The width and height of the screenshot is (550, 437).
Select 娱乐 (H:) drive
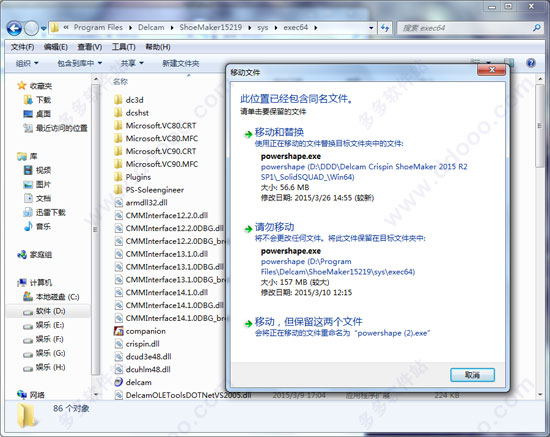point(44,367)
